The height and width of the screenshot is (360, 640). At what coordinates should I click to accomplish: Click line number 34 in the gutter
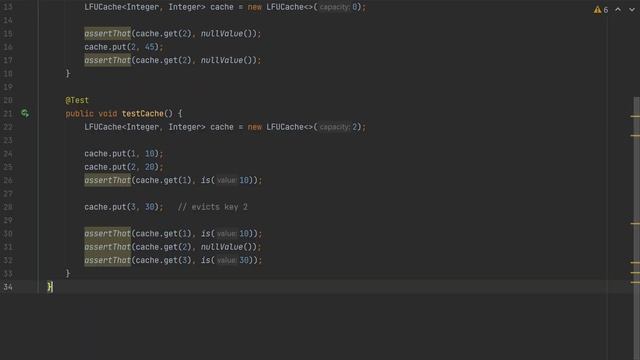point(8,287)
